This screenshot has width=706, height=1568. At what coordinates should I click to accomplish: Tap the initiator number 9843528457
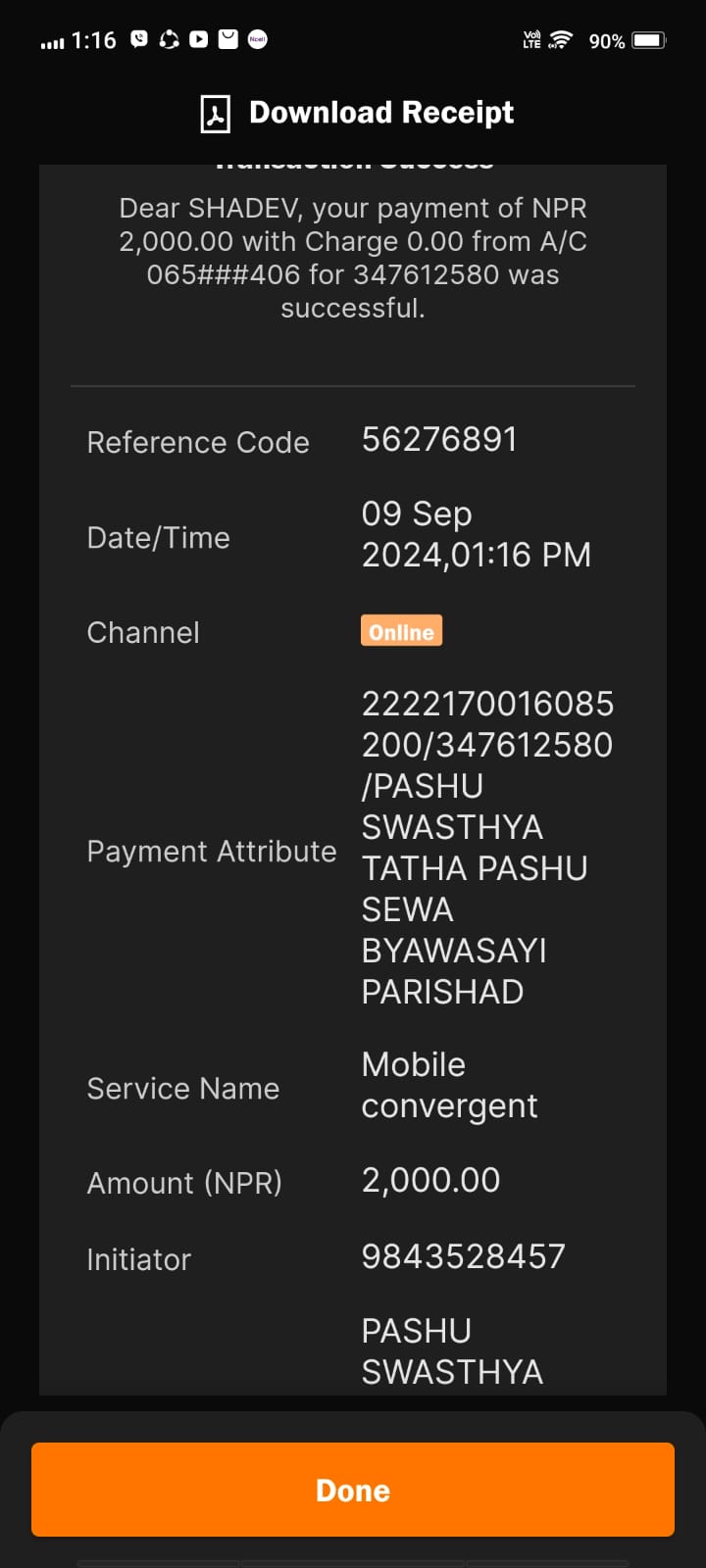(463, 1256)
